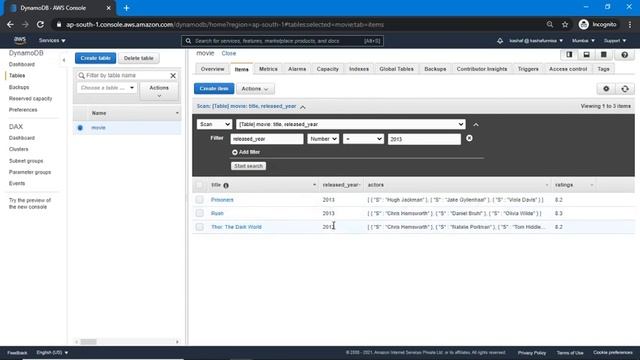Change the Scan/Query type dropdown
This screenshot has width=640, height=360.
[214, 124]
